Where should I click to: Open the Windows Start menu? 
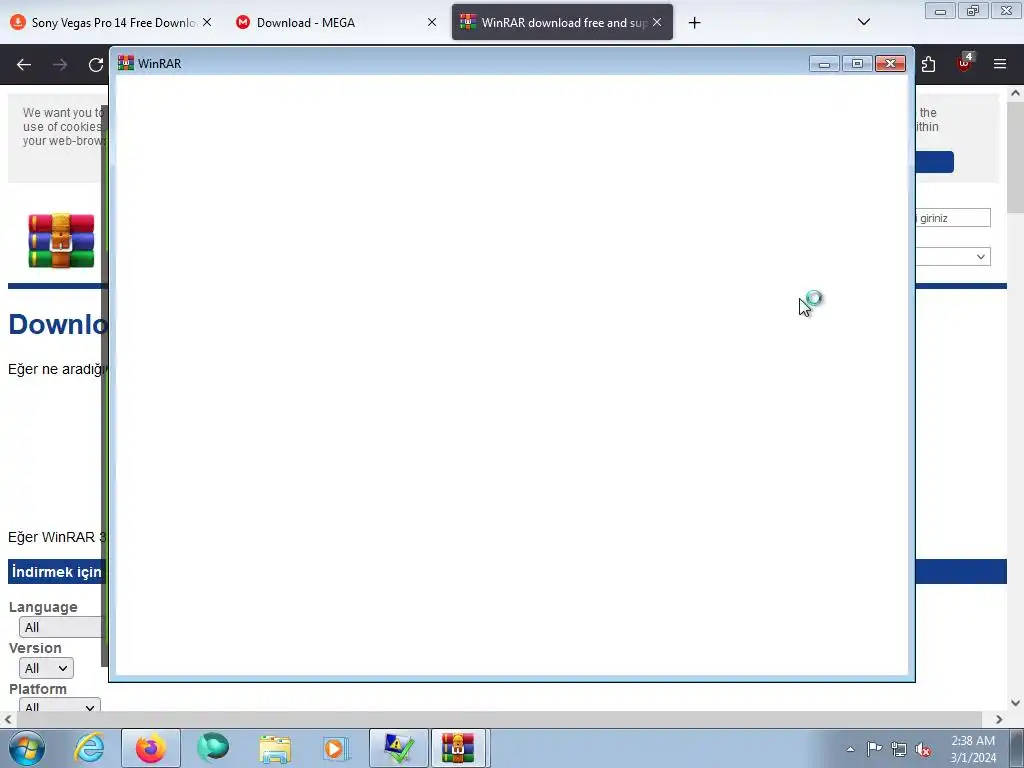point(27,748)
